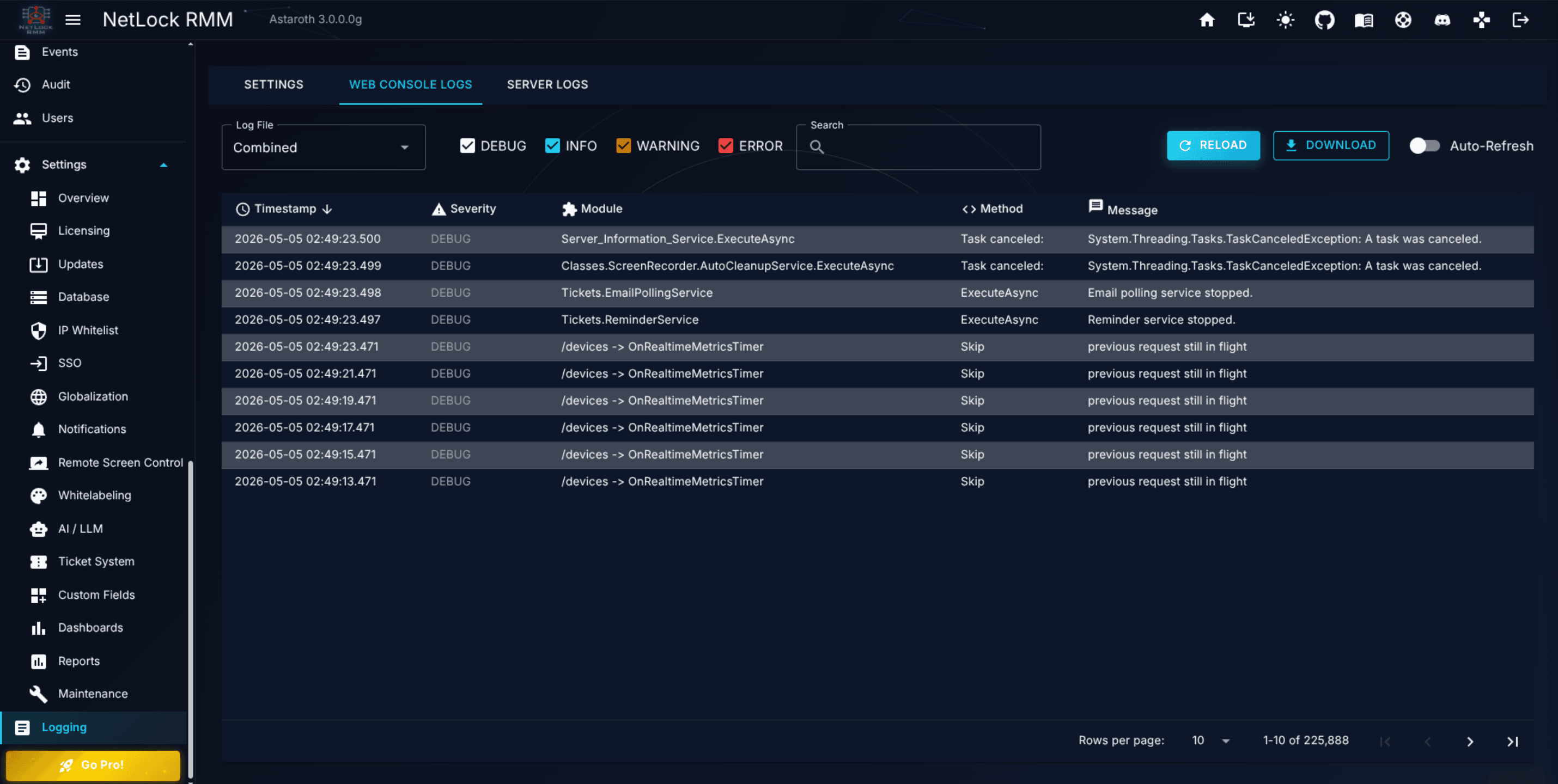
Task: Collapse the Settings section
Action: [94, 164]
